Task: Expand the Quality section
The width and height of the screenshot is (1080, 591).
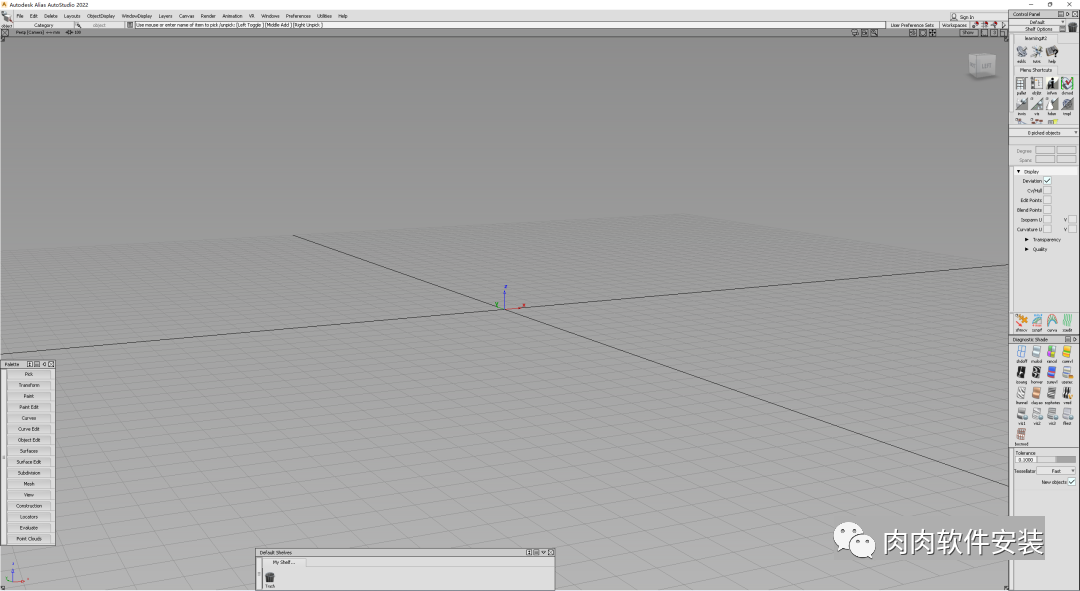Action: pyautogui.click(x=1027, y=249)
